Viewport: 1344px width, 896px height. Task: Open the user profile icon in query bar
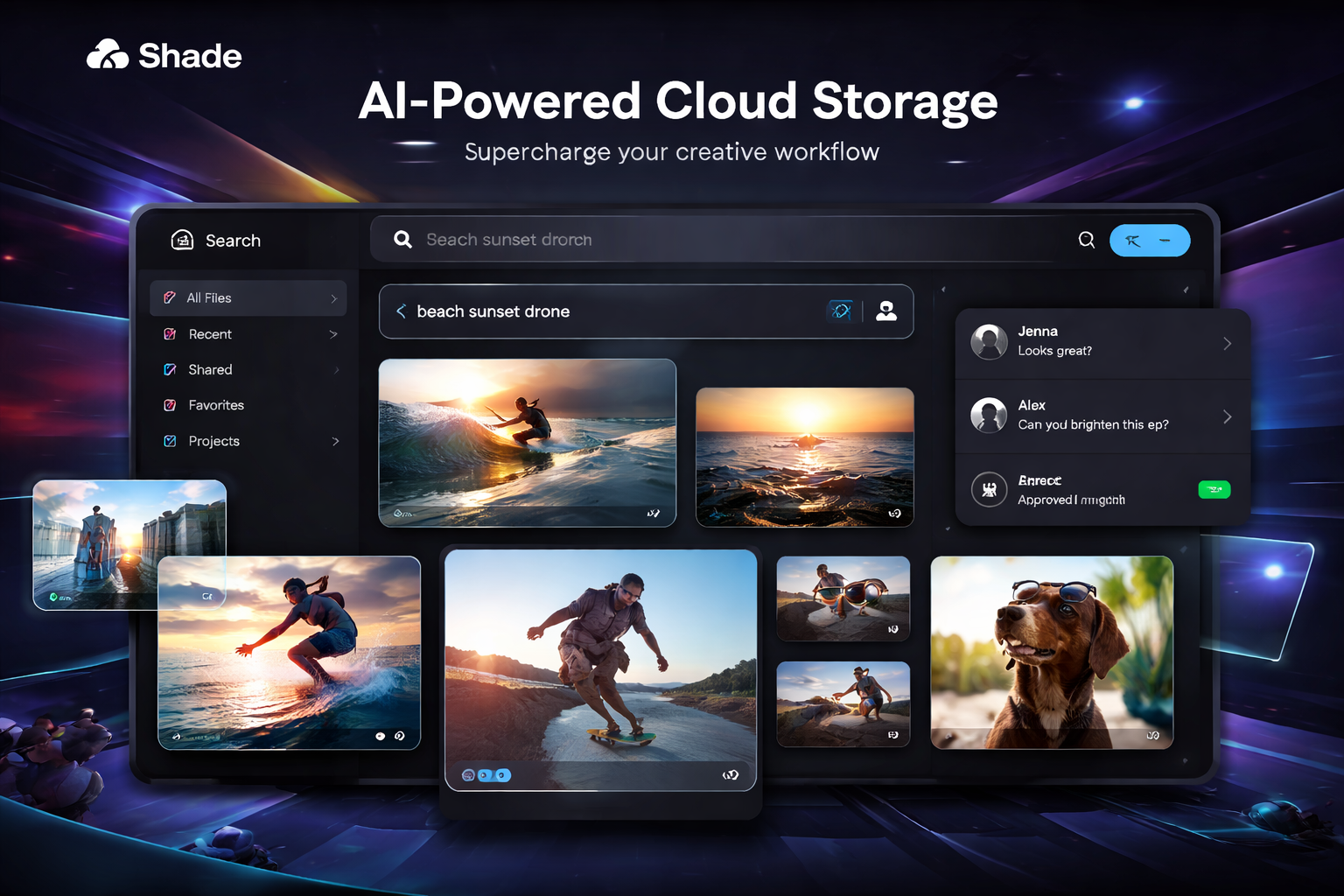pos(886,311)
